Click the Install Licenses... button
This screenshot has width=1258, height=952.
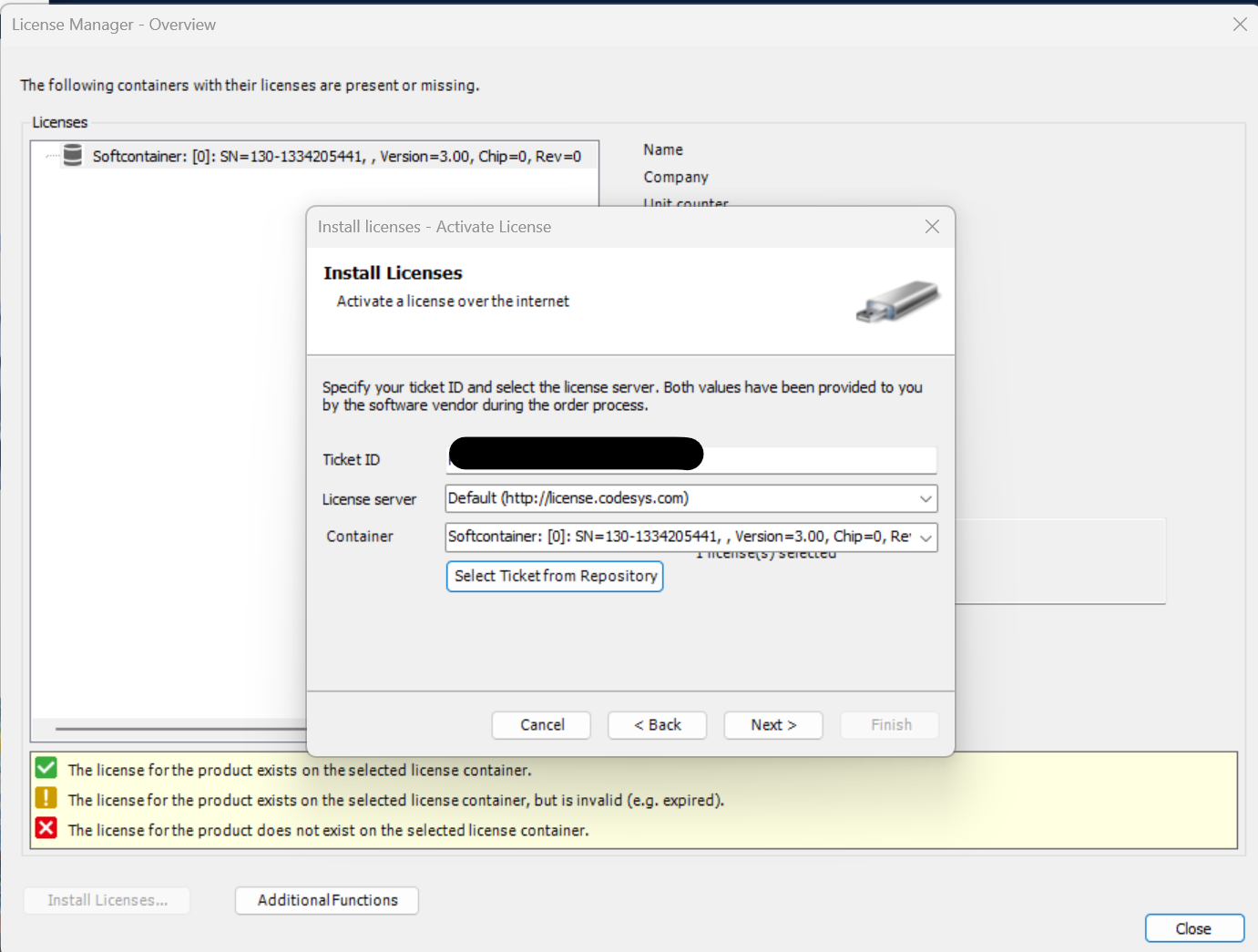tap(107, 900)
